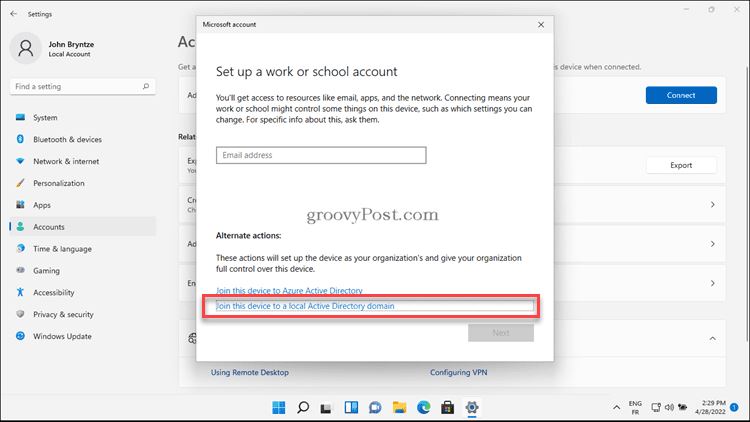Click the volume icon in system tray

coord(669,408)
